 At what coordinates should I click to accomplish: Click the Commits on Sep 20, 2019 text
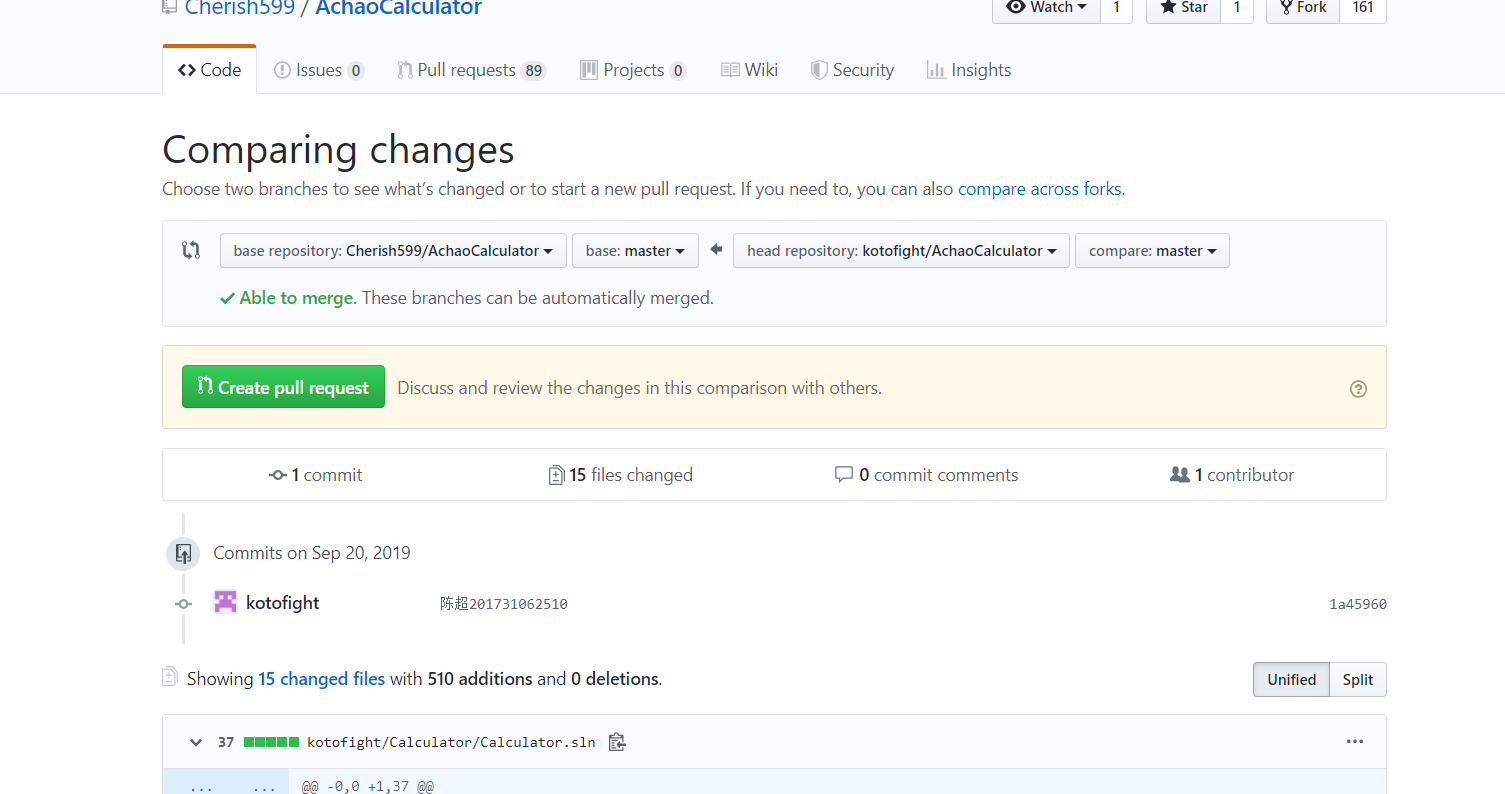coord(312,553)
